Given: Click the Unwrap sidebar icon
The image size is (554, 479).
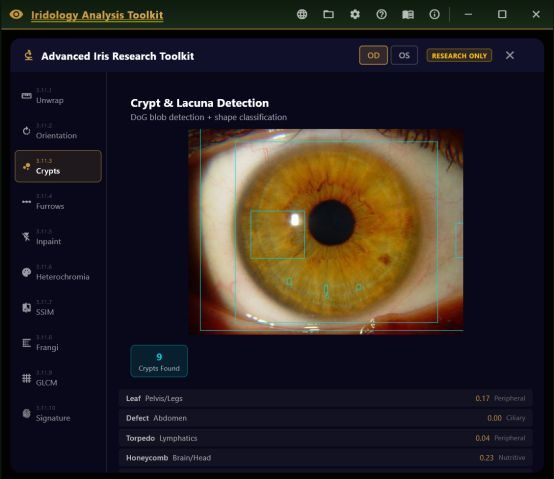Looking at the screenshot, I should click(x=26, y=96).
